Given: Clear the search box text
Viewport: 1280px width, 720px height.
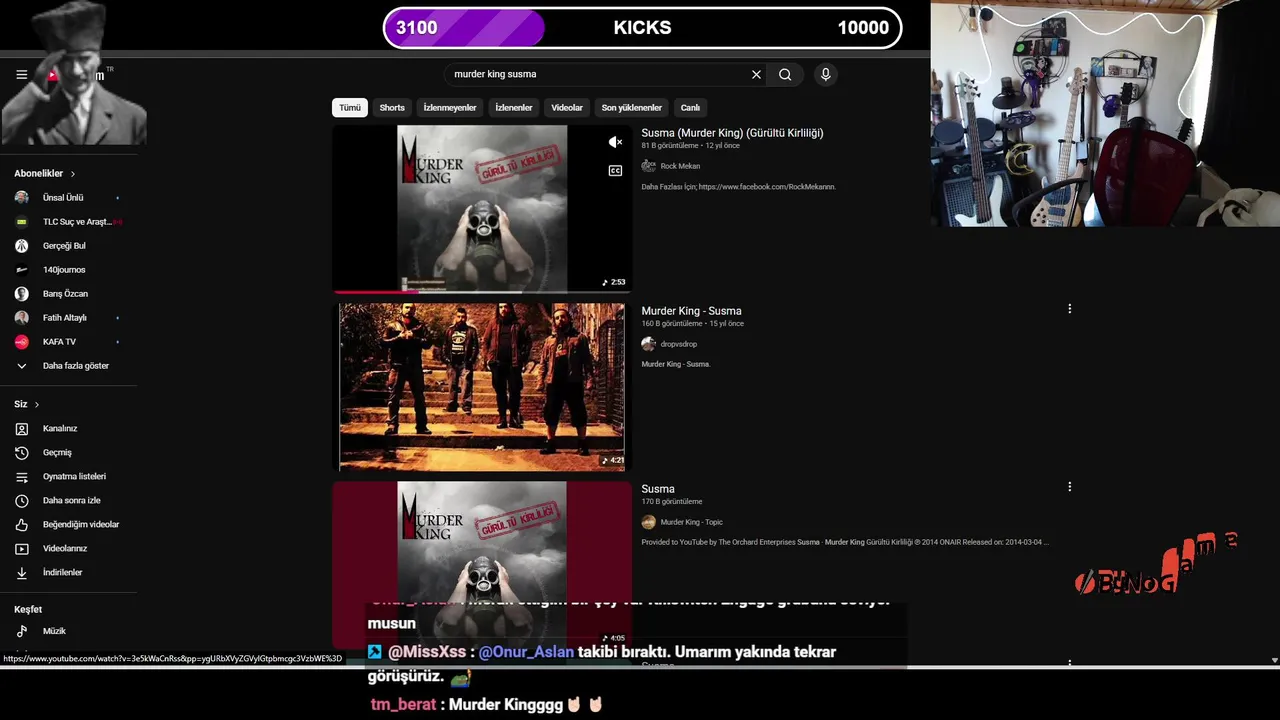Looking at the screenshot, I should click(x=756, y=74).
